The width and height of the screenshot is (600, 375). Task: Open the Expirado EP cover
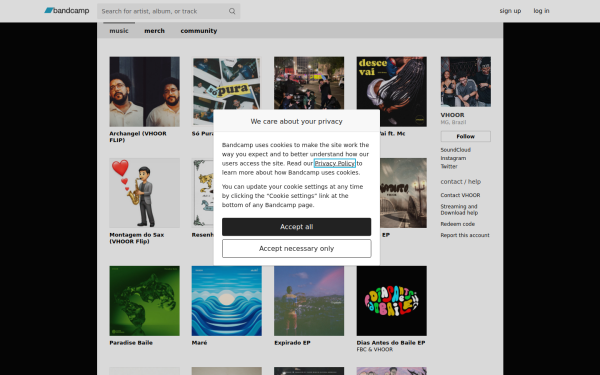tap(309, 301)
